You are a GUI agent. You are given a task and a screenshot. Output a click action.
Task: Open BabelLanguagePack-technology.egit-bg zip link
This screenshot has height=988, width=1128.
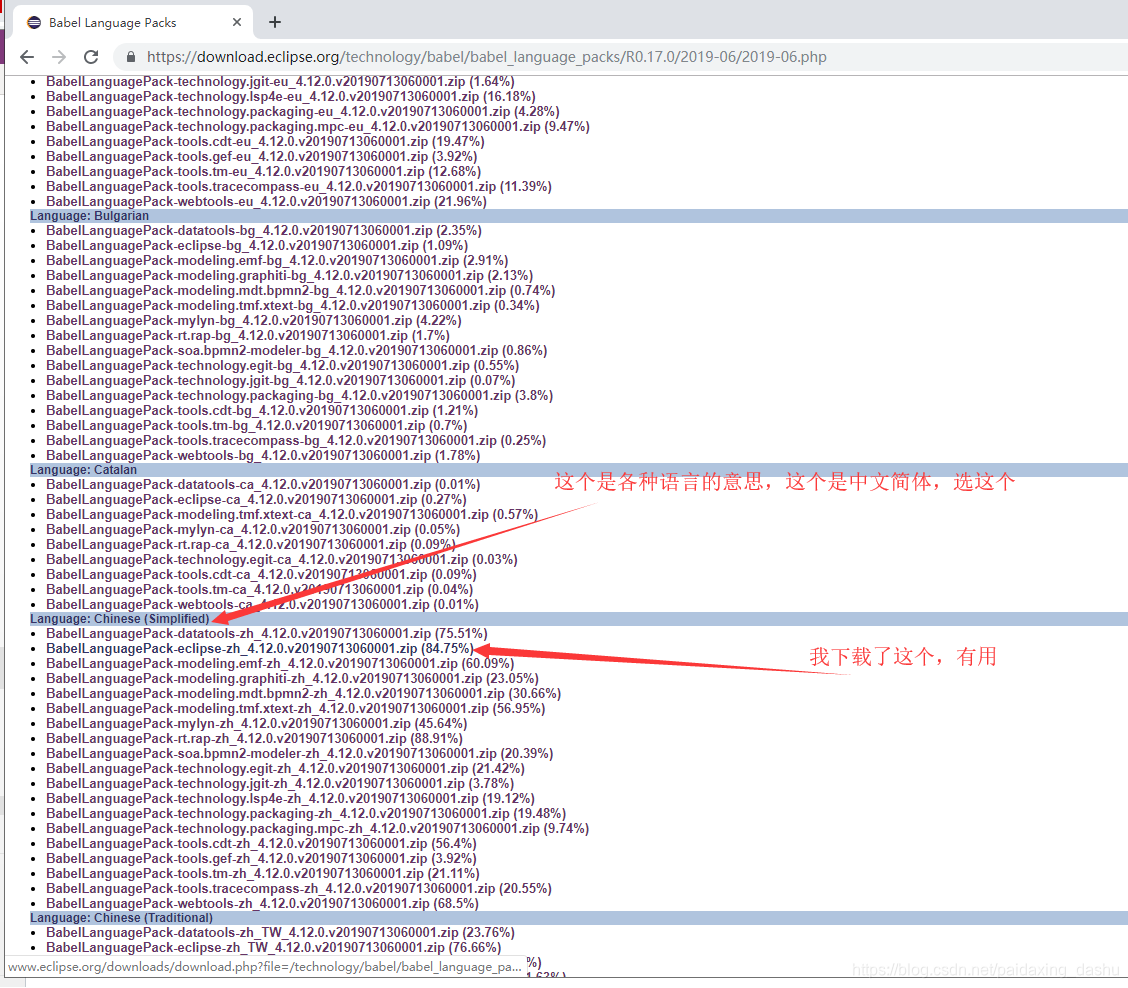[283, 366]
